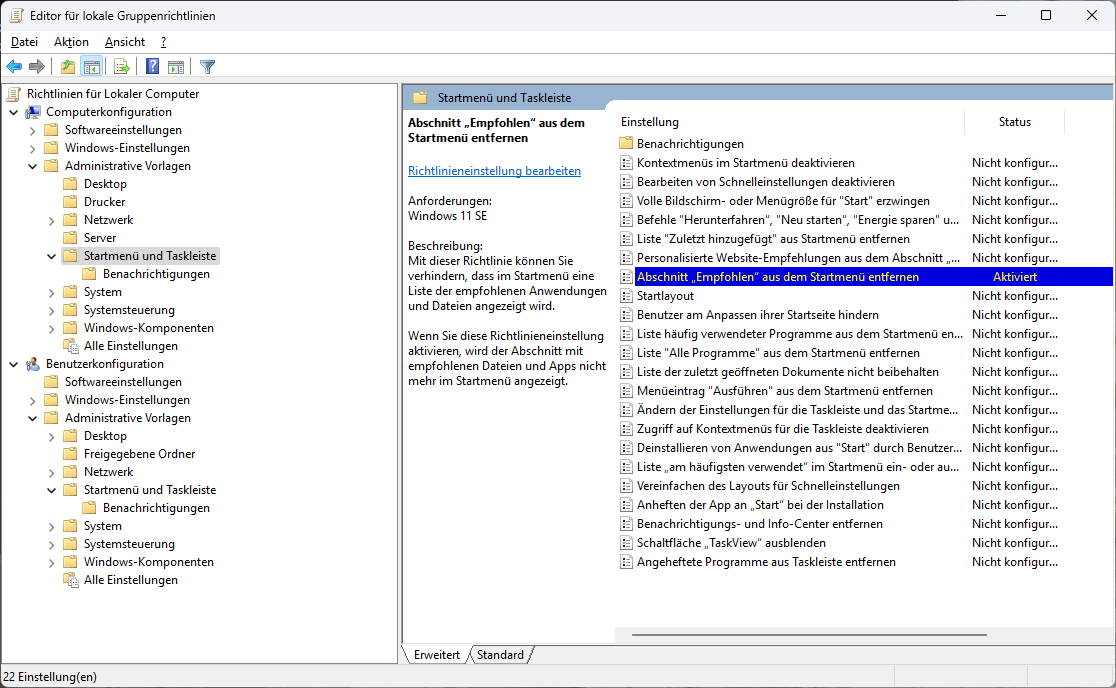The width and height of the screenshot is (1116, 688).
Task: Select System under Benutzerkonfiguration
Action: 102,526
